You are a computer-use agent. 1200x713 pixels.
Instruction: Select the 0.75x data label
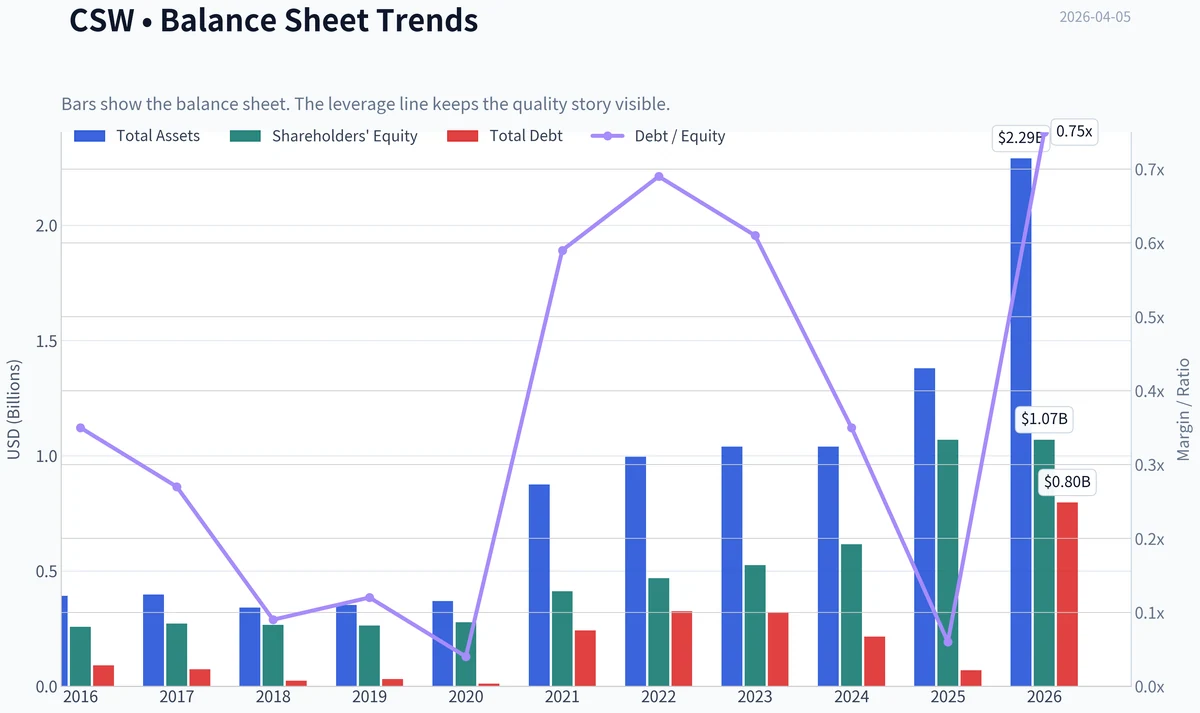[1075, 131]
